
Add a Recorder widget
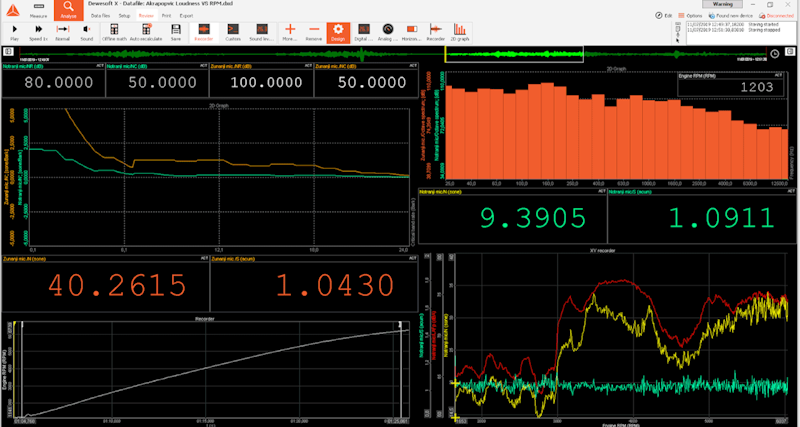435,33
